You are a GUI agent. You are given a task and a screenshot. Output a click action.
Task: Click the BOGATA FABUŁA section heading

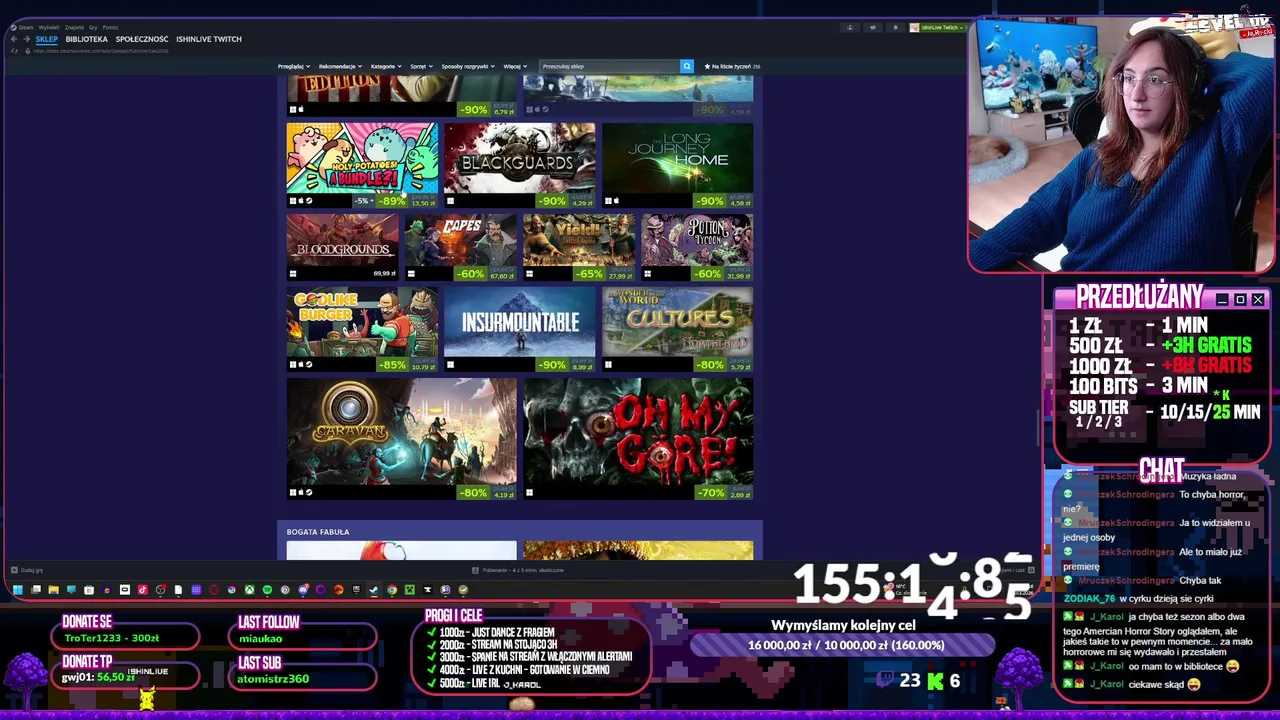tap(318, 532)
